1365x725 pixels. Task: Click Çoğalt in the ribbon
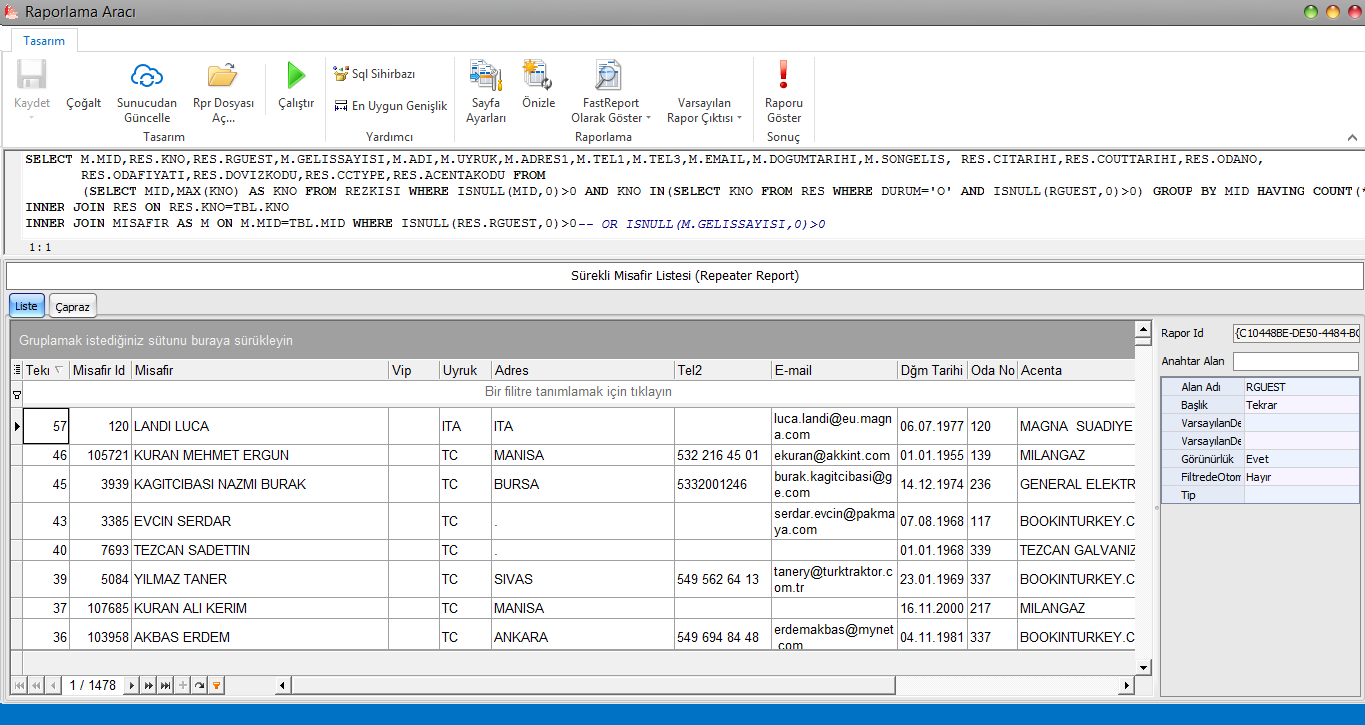[84, 103]
